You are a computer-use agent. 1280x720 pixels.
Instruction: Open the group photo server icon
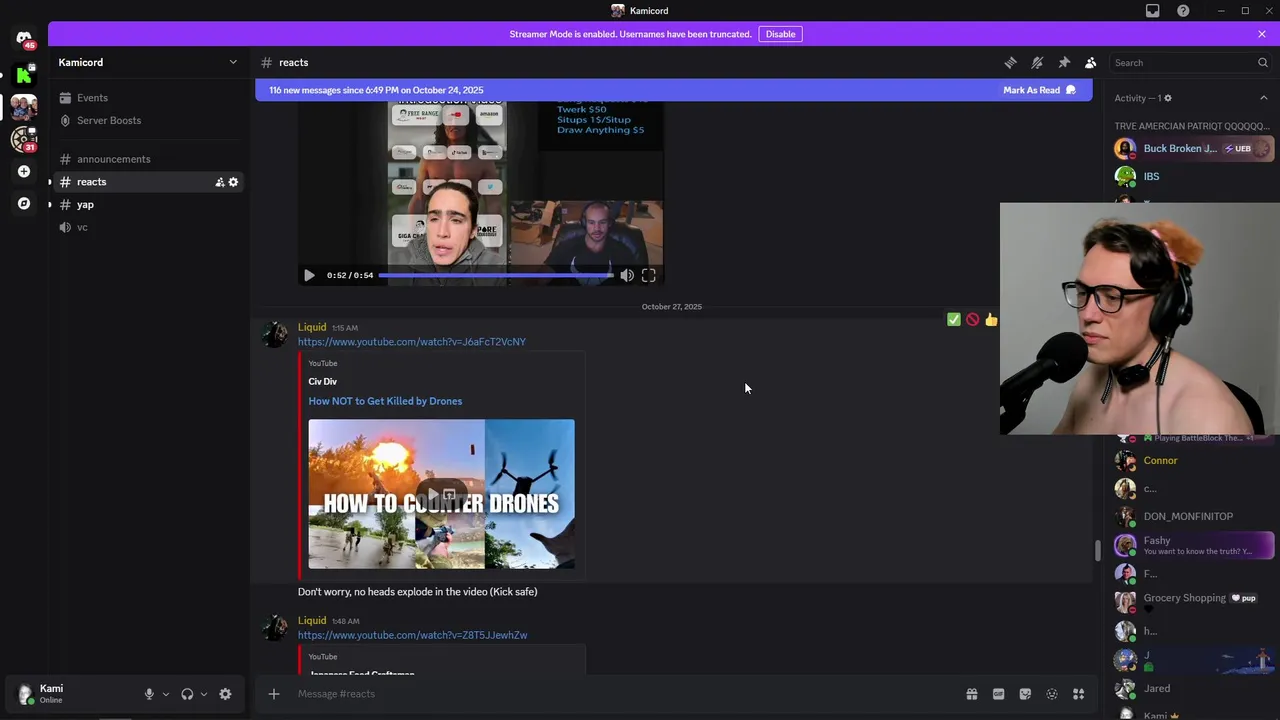tap(24, 106)
